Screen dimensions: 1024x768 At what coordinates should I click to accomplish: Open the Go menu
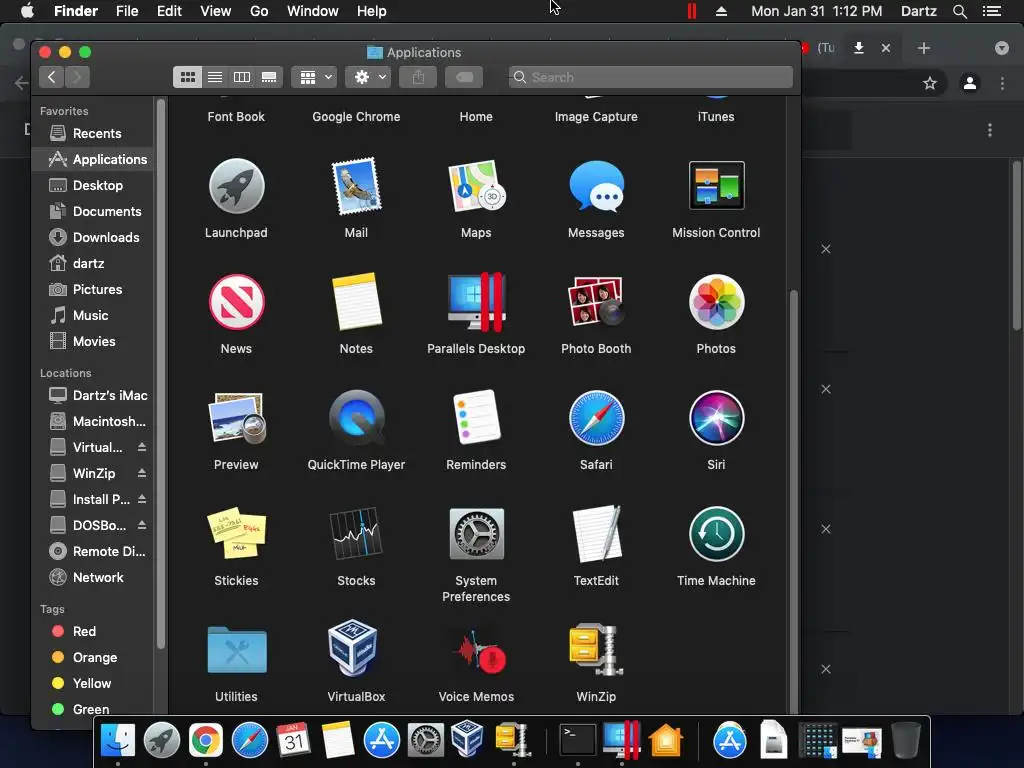pyautogui.click(x=259, y=11)
